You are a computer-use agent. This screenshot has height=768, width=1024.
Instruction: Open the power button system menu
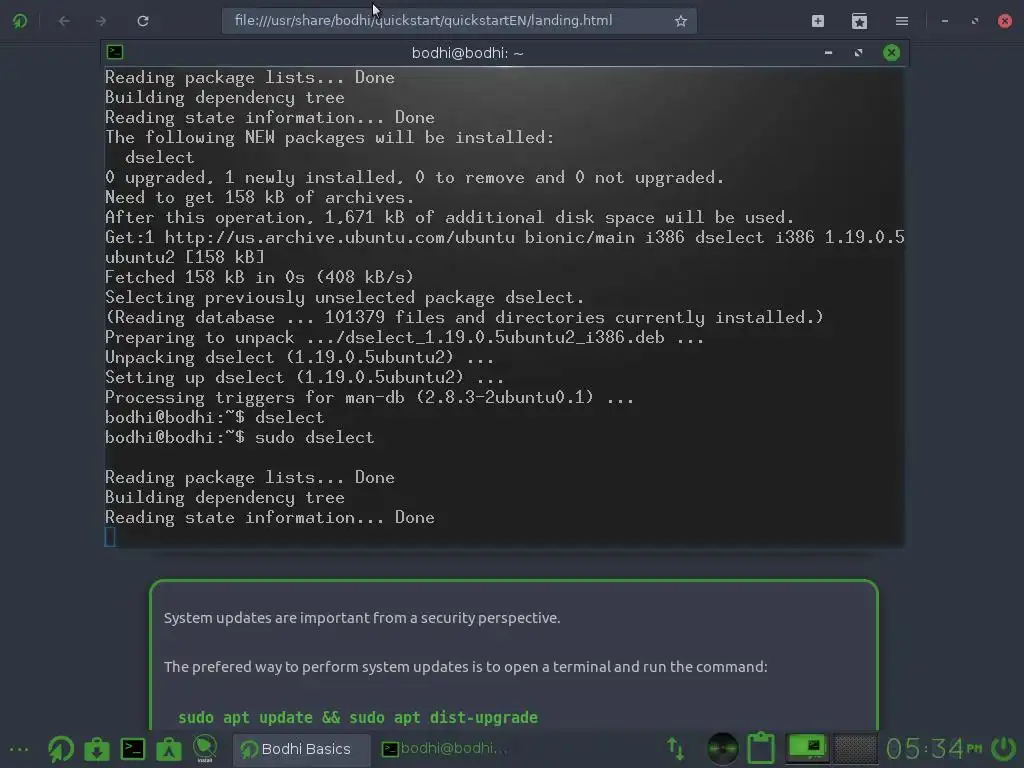pyautogui.click(x=1004, y=749)
